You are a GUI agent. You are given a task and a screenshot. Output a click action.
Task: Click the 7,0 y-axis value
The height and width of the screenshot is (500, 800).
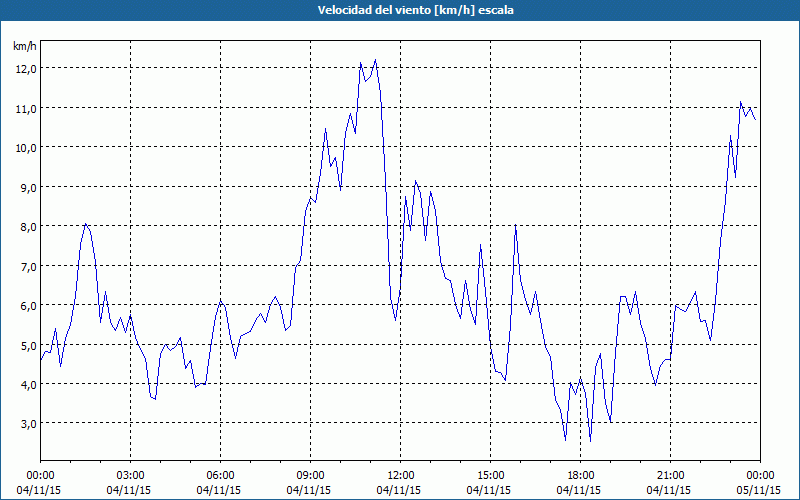[x=28, y=266]
